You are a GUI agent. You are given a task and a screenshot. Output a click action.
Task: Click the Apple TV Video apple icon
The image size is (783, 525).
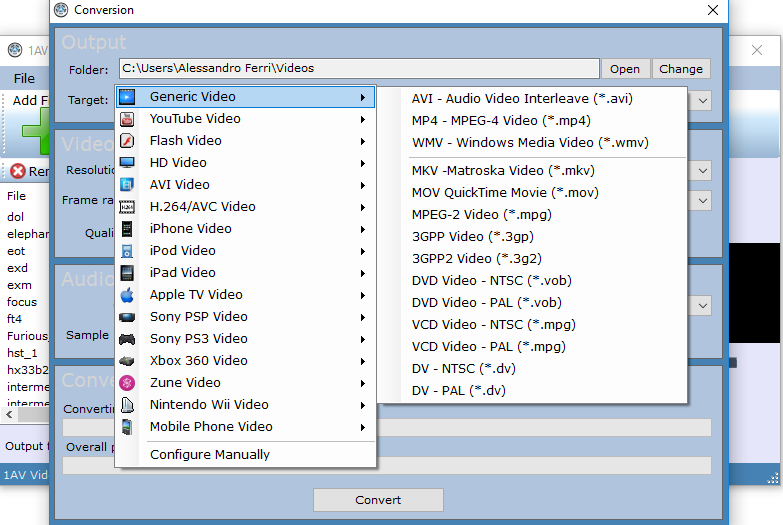[x=127, y=295]
